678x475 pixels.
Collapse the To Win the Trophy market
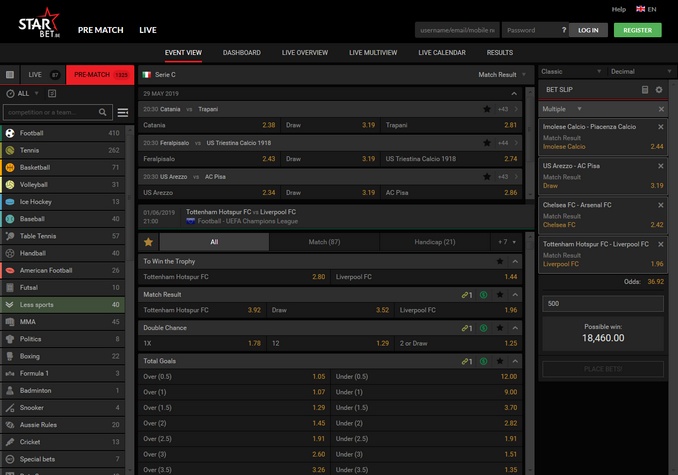click(515, 261)
